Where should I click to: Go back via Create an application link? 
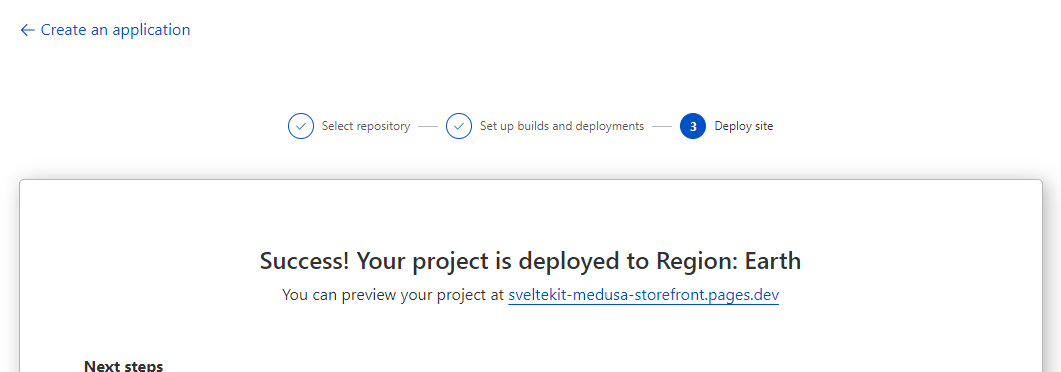(x=106, y=30)
